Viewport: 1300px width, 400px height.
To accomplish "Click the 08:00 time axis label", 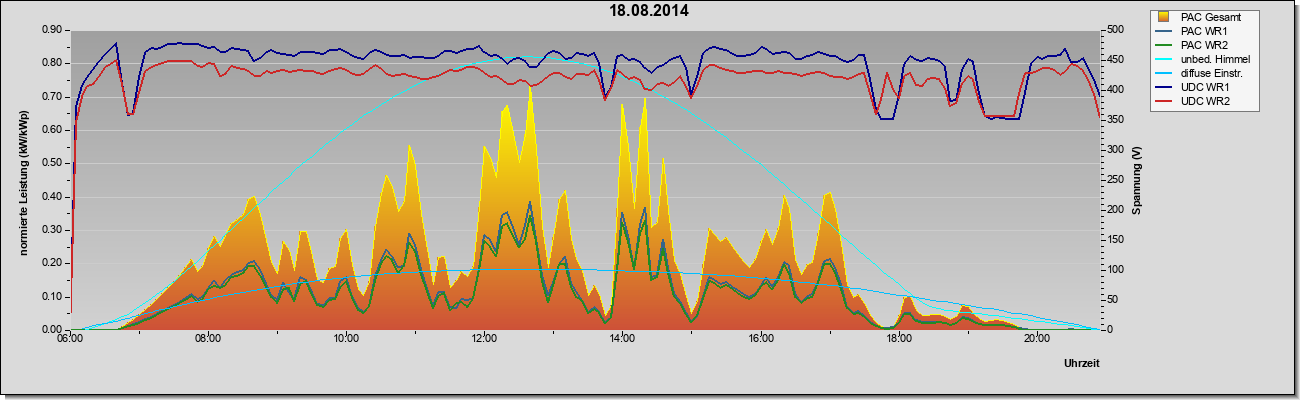I will pyautogui.click(x=208, y=337).
